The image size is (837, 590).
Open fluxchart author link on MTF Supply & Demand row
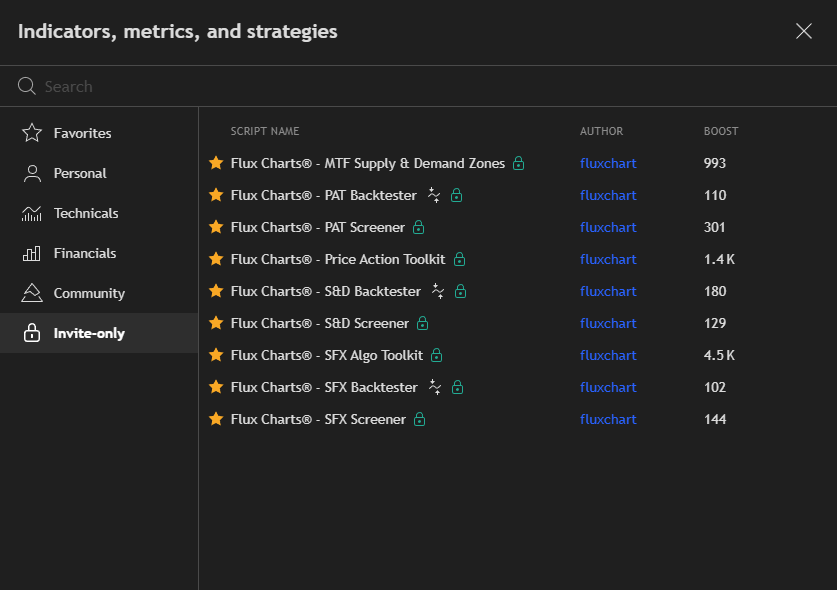pos(608,163)
